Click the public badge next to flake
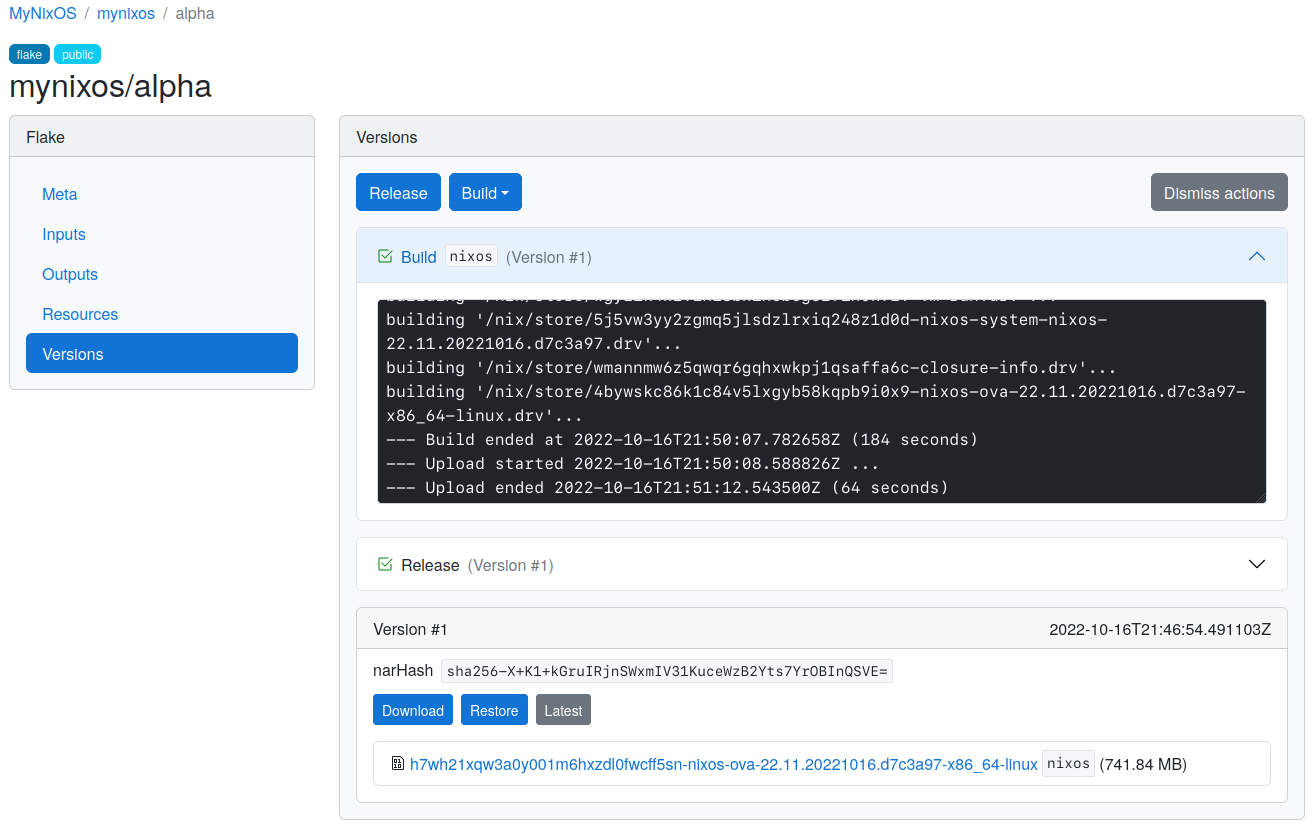Viewport: 1312px width, 829px height. tap(77, 54)
